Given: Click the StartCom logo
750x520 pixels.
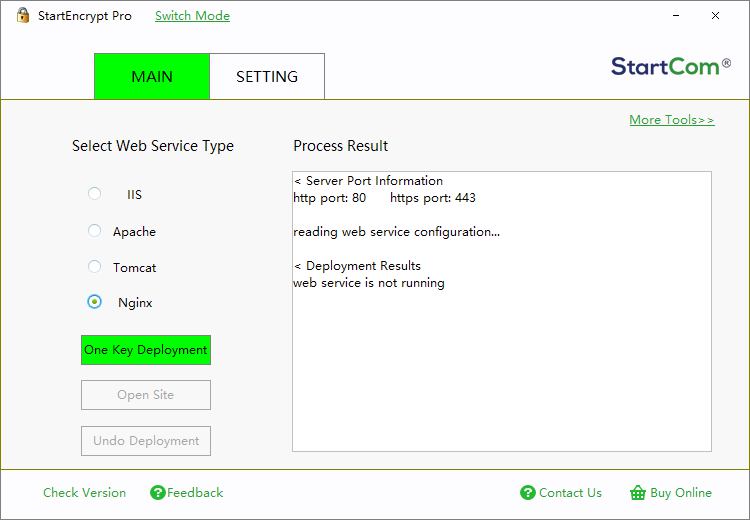Looking at the screenshot, I should tap(671, 66).
